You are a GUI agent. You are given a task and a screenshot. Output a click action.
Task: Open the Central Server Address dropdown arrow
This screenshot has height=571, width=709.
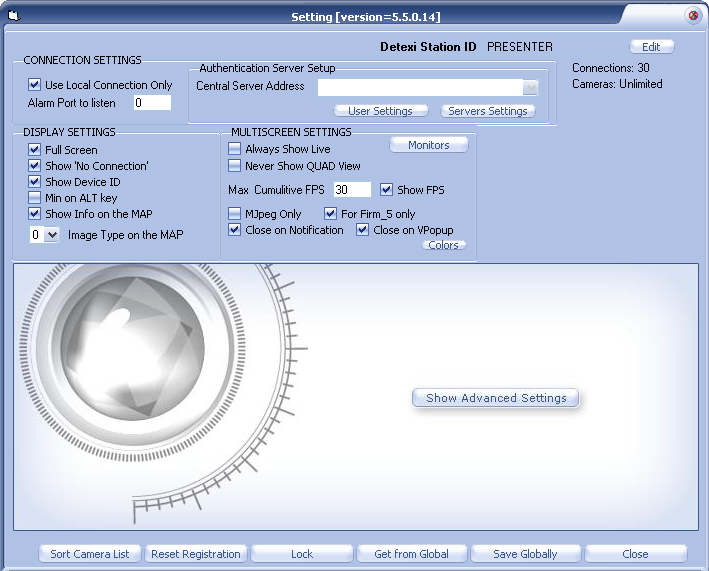point(530,87)
